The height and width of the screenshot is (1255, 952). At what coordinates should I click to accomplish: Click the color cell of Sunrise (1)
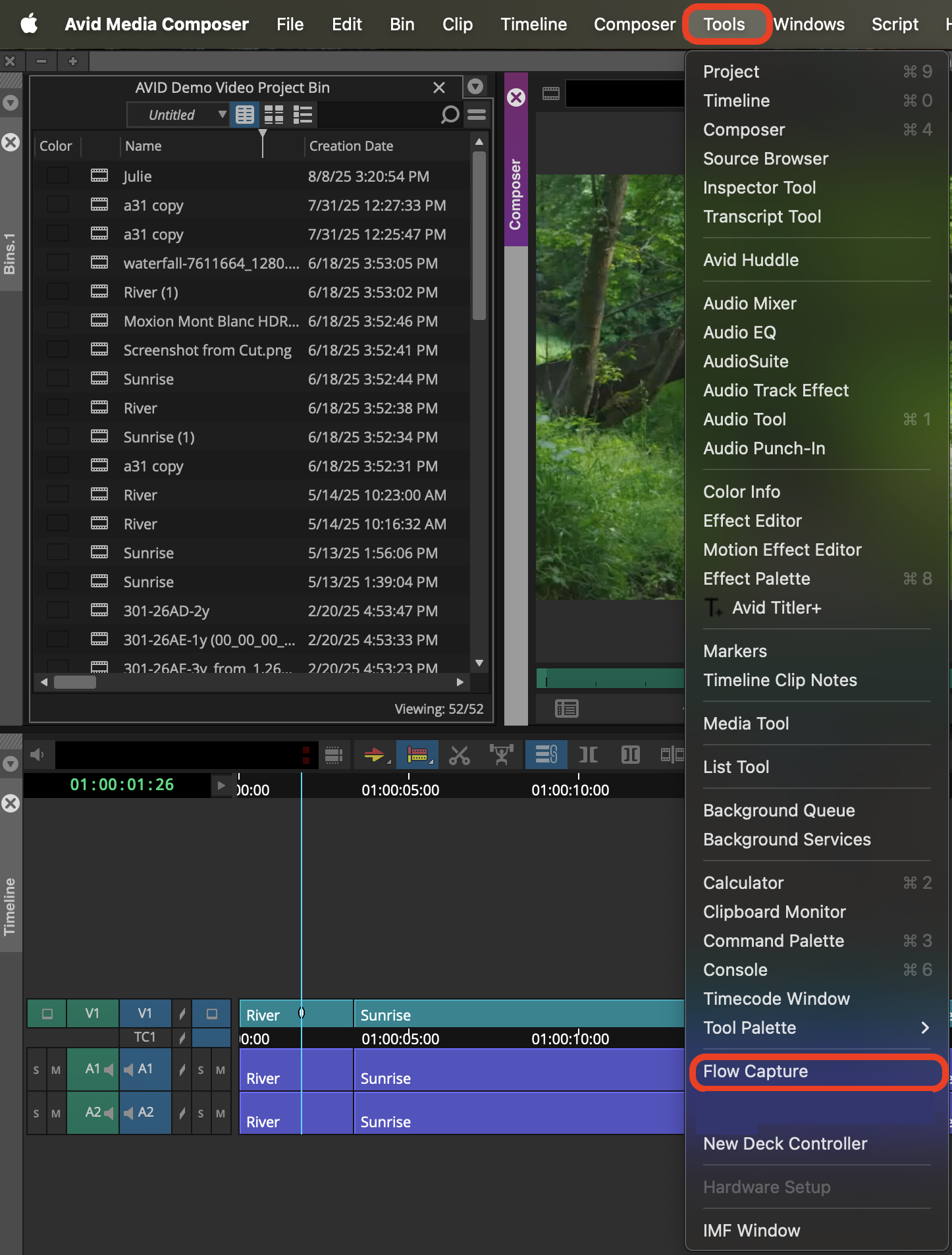58,437
